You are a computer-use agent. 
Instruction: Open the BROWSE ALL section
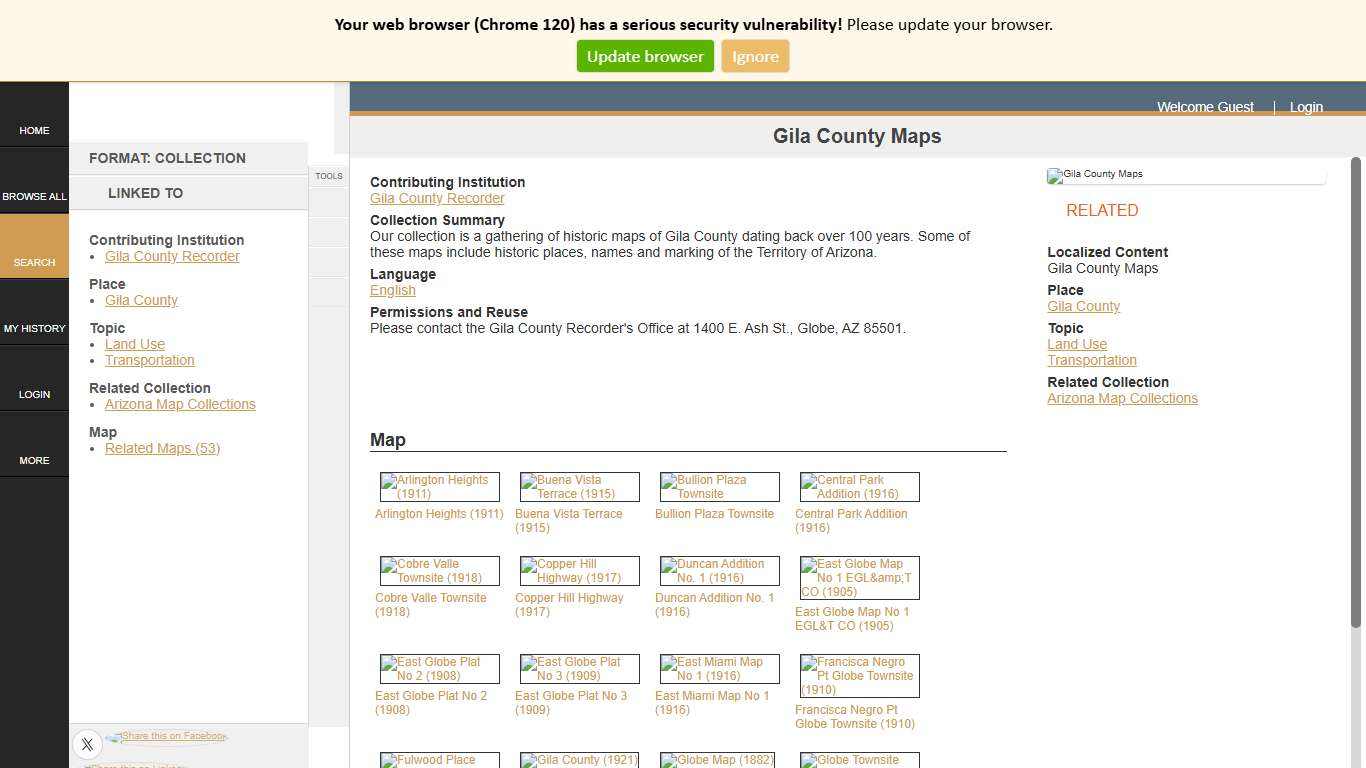(34, 196)
